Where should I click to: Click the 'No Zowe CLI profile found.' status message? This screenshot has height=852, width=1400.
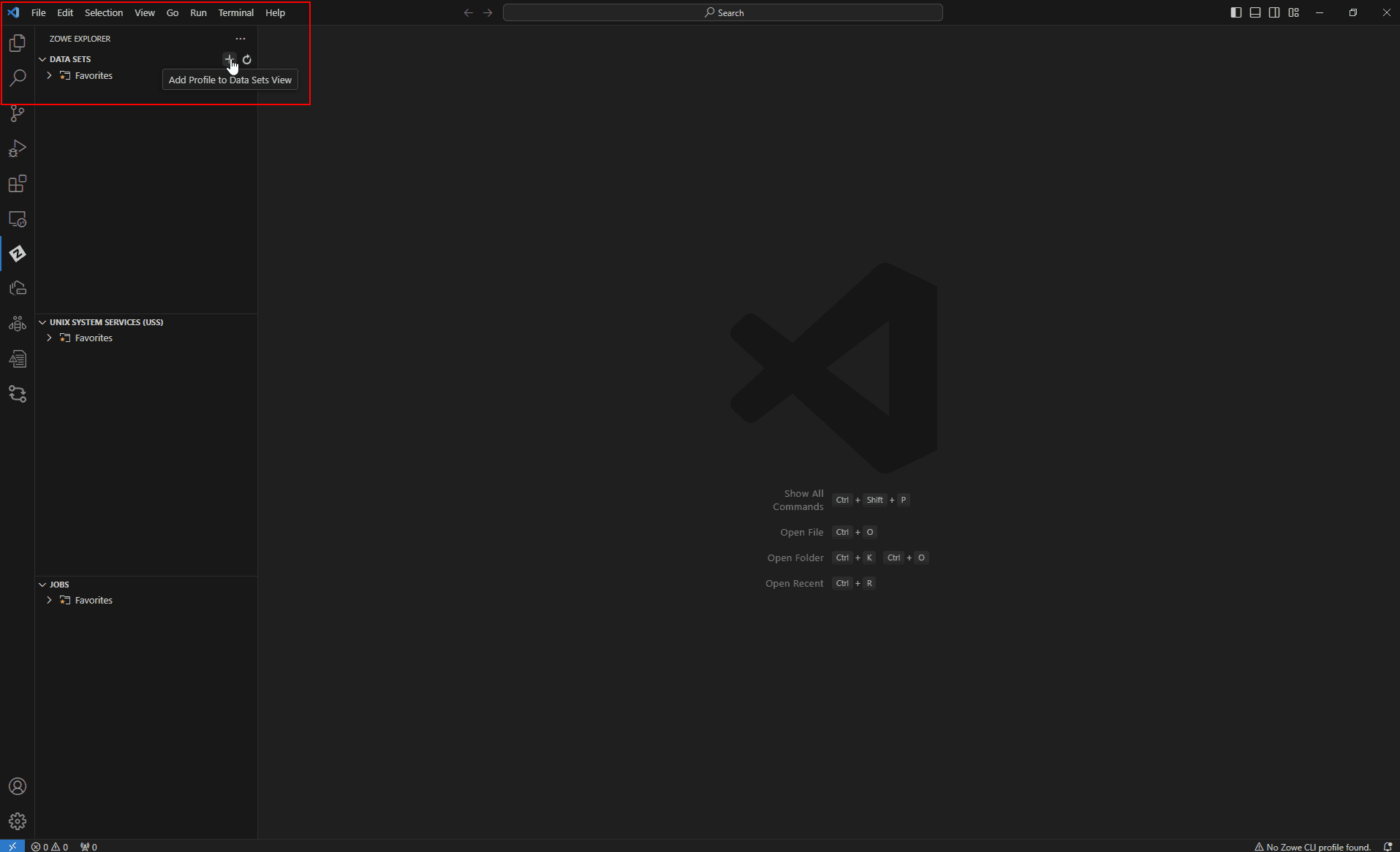[1313, 846]
